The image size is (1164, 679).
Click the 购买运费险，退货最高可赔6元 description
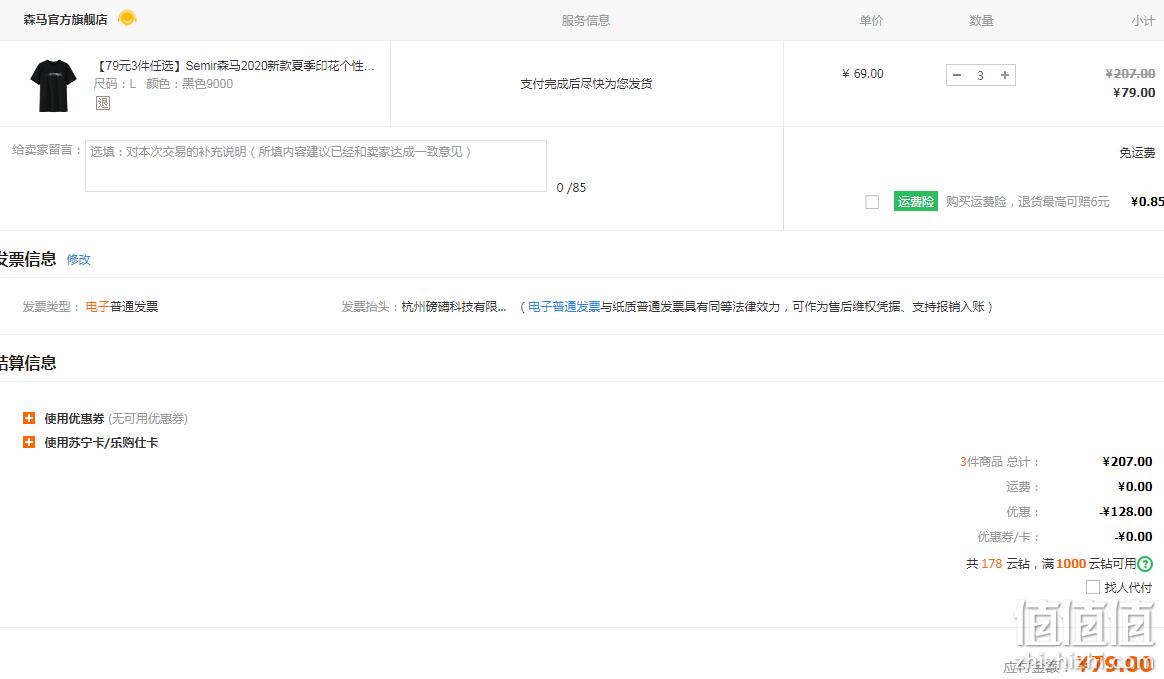(1027, 202)
